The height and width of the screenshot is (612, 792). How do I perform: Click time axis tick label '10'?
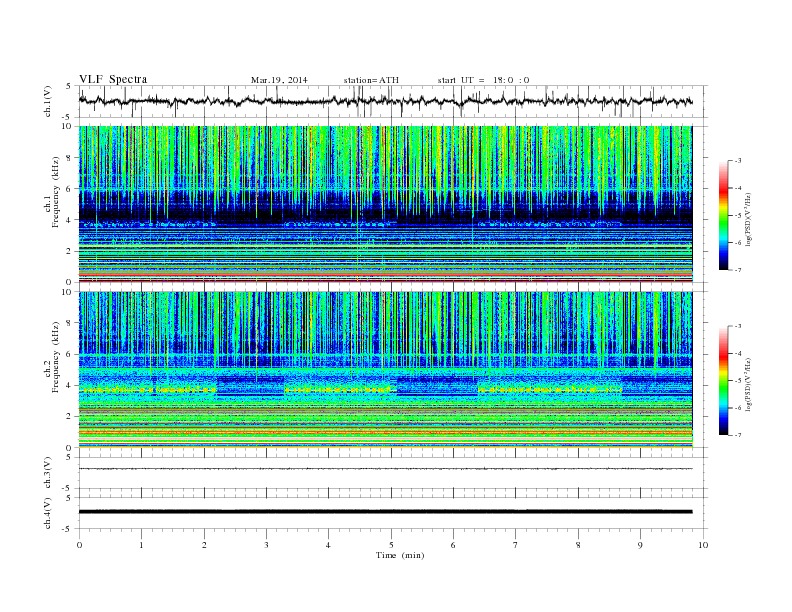pos(703,545)
